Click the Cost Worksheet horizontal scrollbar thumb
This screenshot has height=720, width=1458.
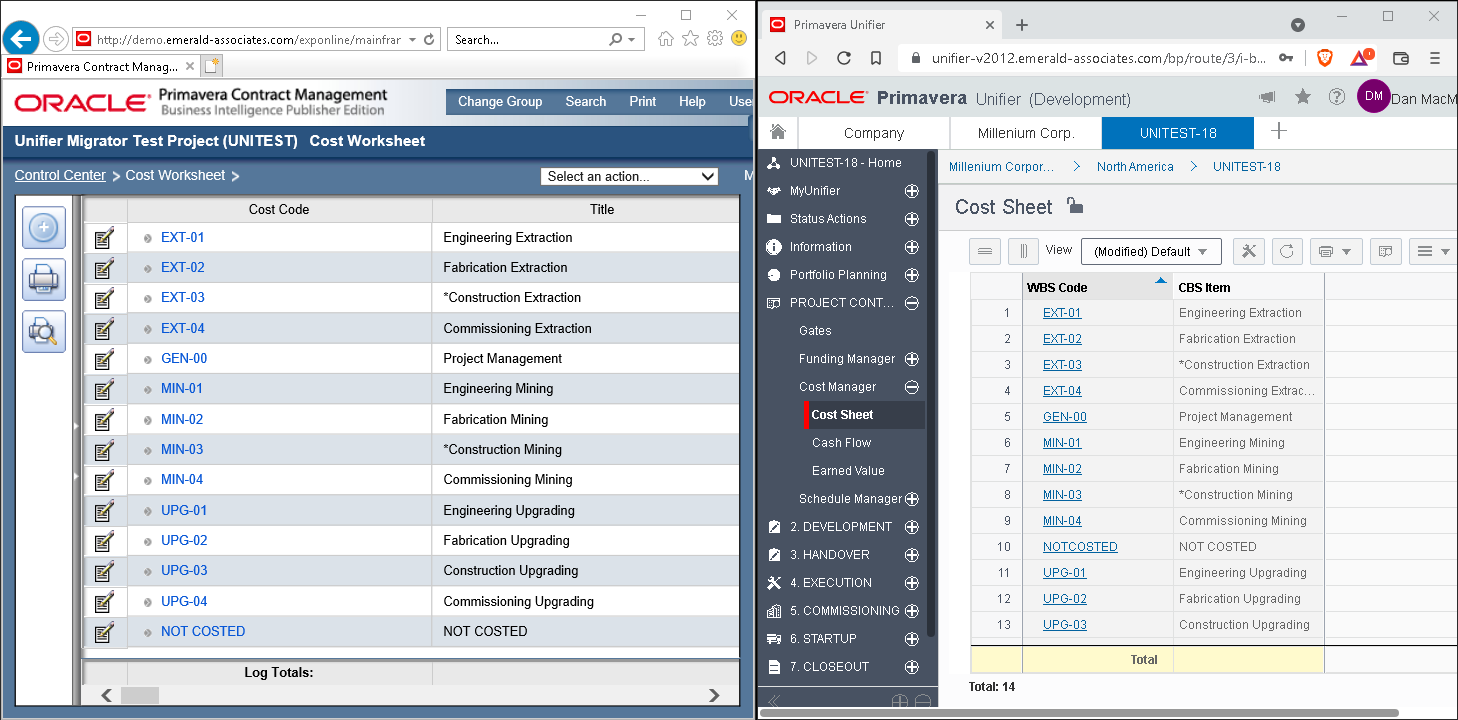[x=139, y=695]
